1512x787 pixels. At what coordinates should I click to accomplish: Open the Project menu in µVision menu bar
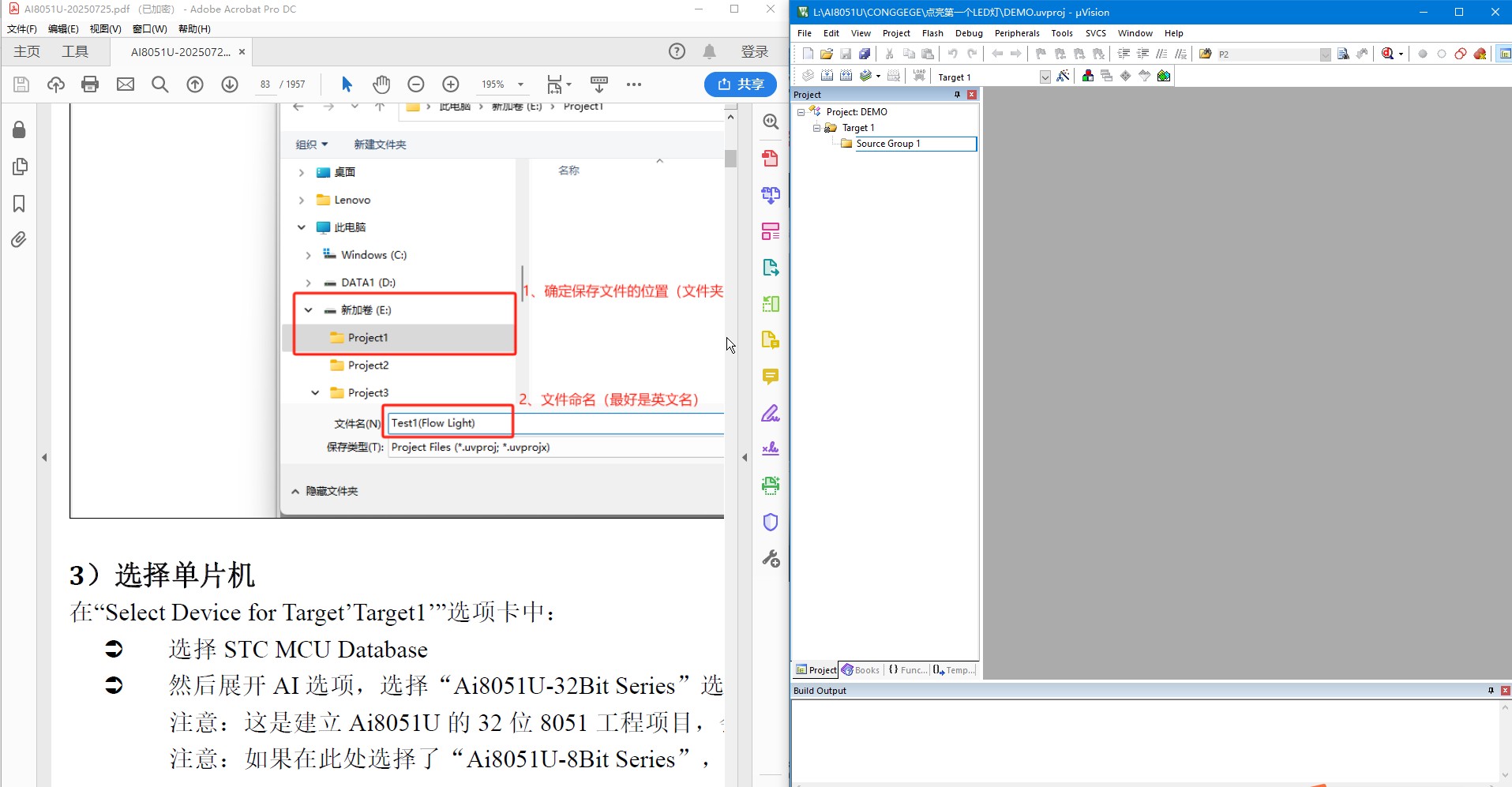click(x=896, y=33)
